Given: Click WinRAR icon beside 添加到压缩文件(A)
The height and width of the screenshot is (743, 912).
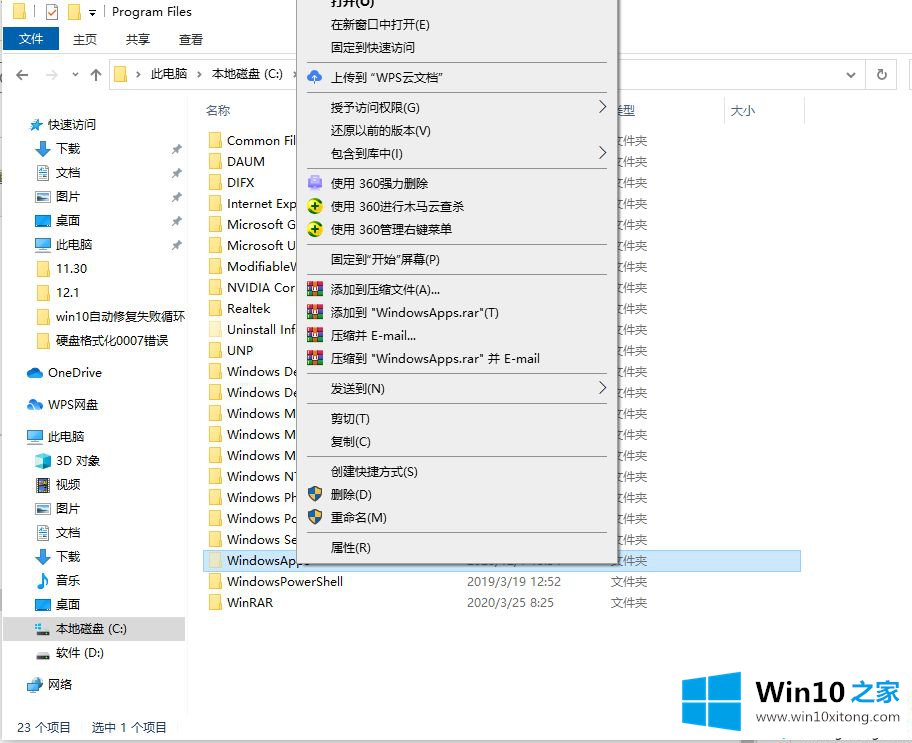Looking at the screenshot, I should coord(315,289).
